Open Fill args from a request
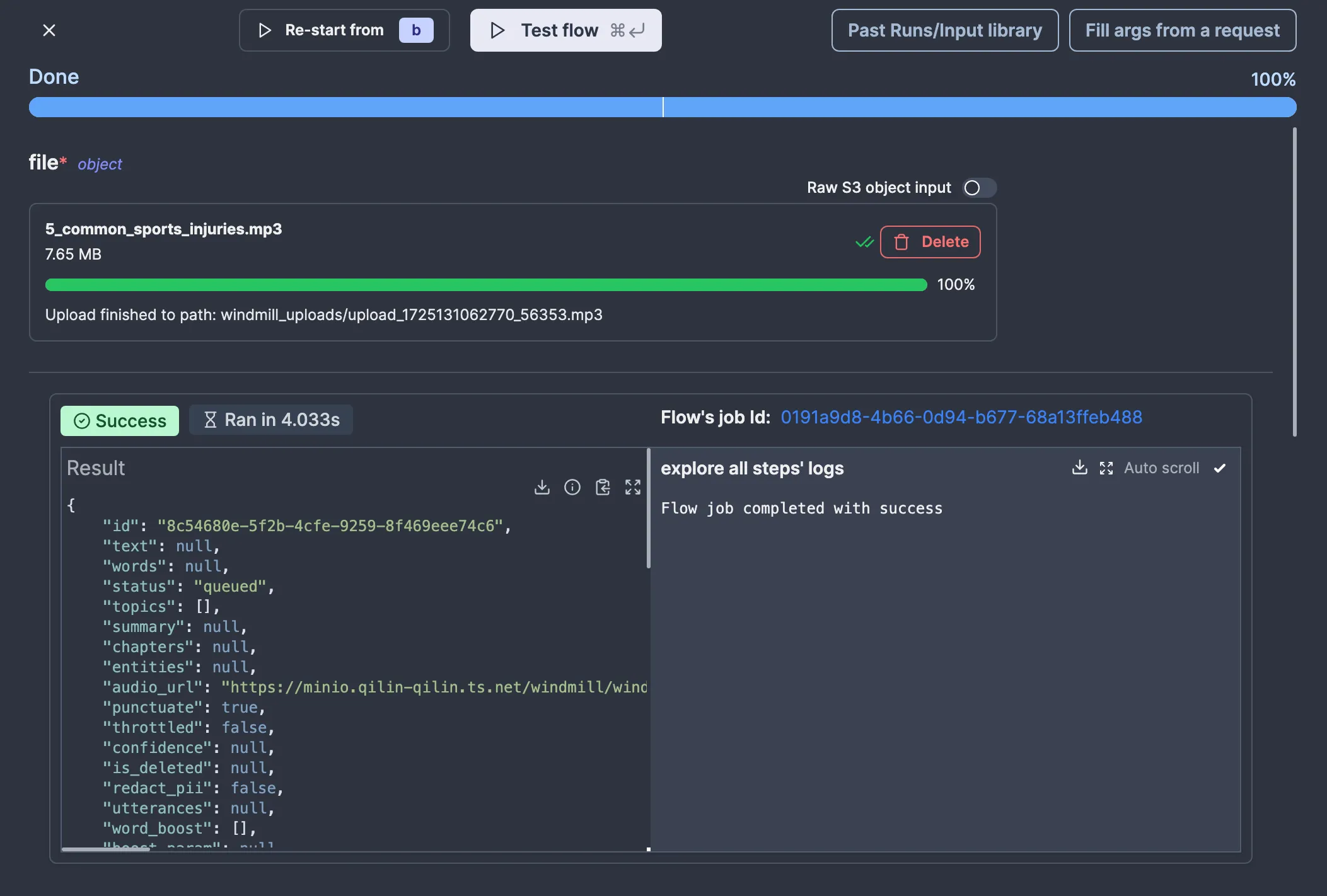The height and width of the screenshot is (896, 1327). tap(1182, 30)
